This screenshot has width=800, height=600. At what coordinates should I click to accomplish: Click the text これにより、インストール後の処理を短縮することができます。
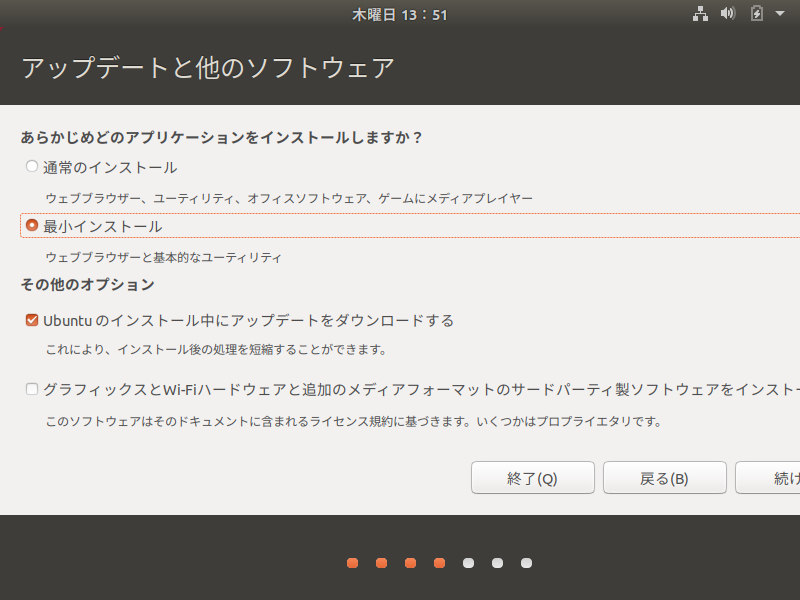[216, 349]
